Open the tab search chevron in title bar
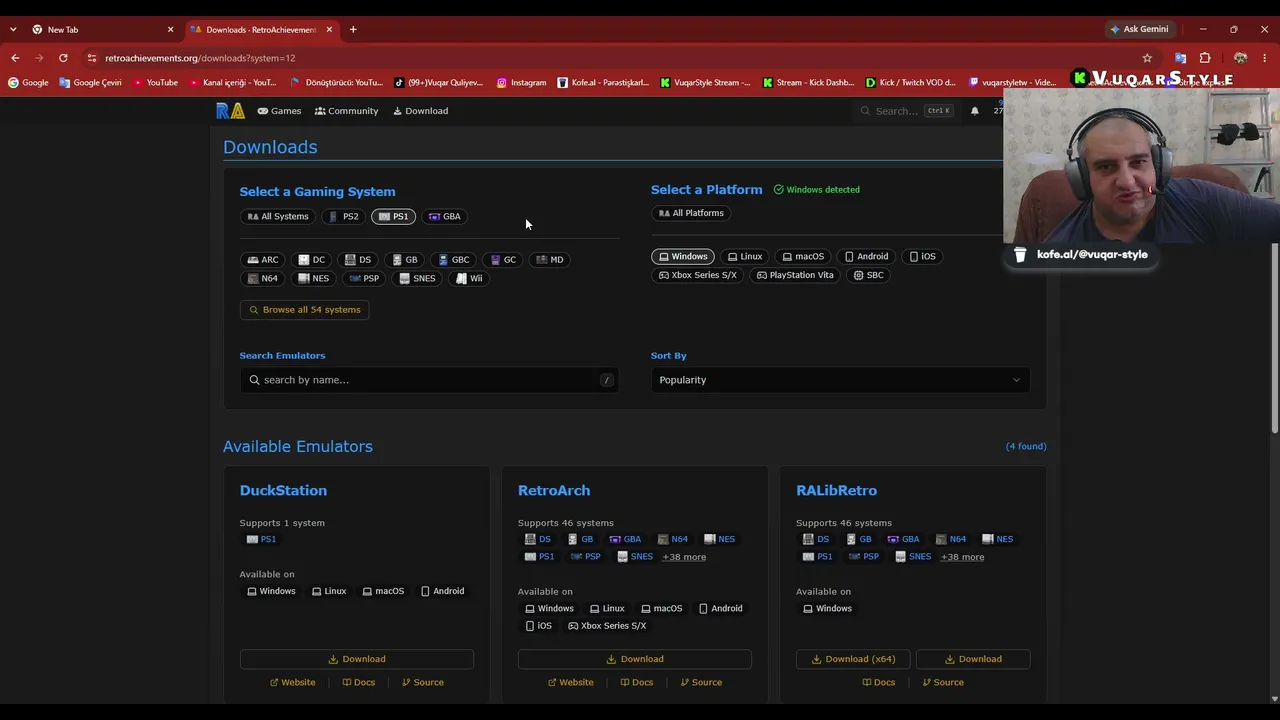The height and width of the screenshot is (720, 1280). point(12,29)
